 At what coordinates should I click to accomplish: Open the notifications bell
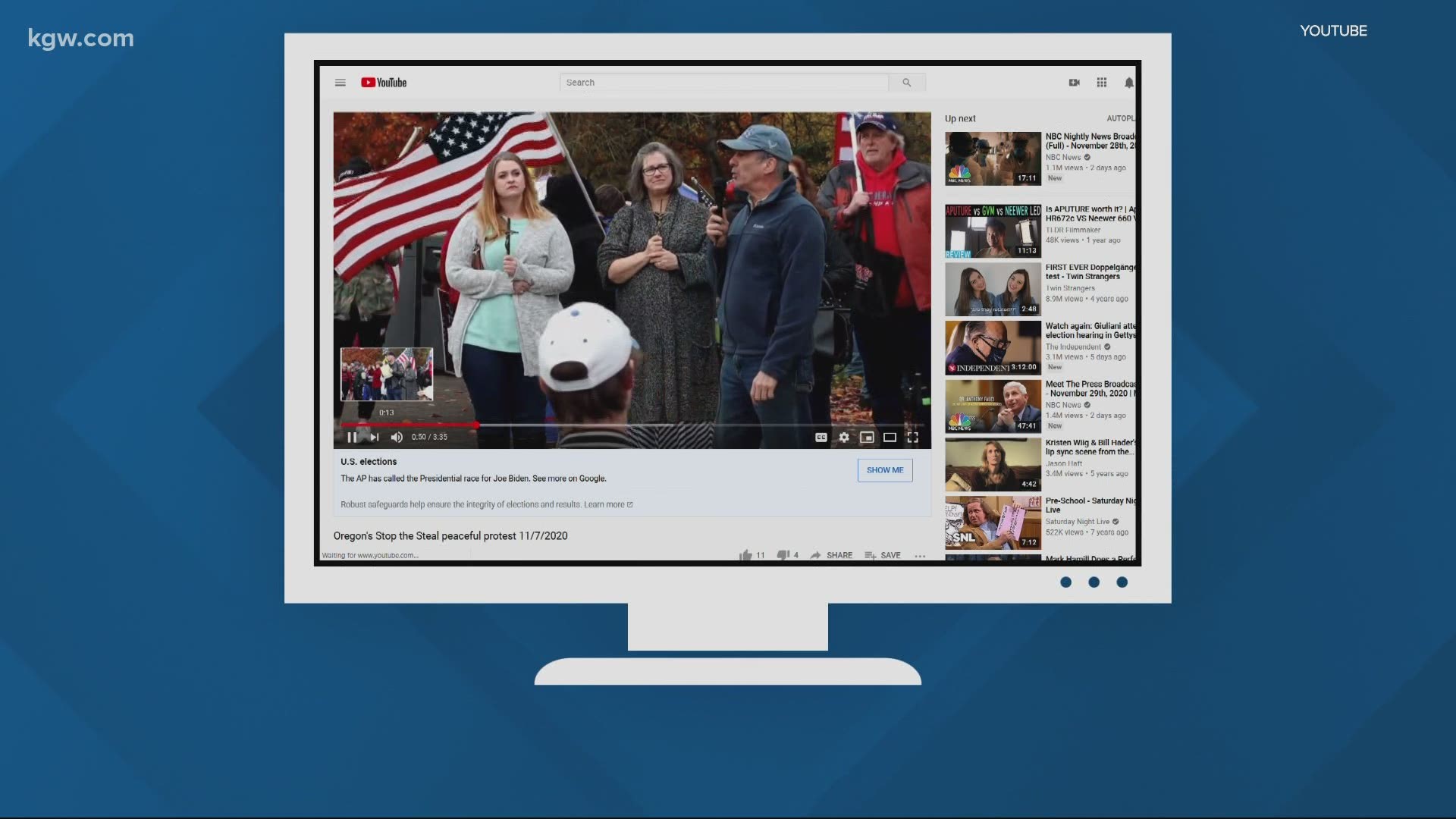coord(1129,83)
